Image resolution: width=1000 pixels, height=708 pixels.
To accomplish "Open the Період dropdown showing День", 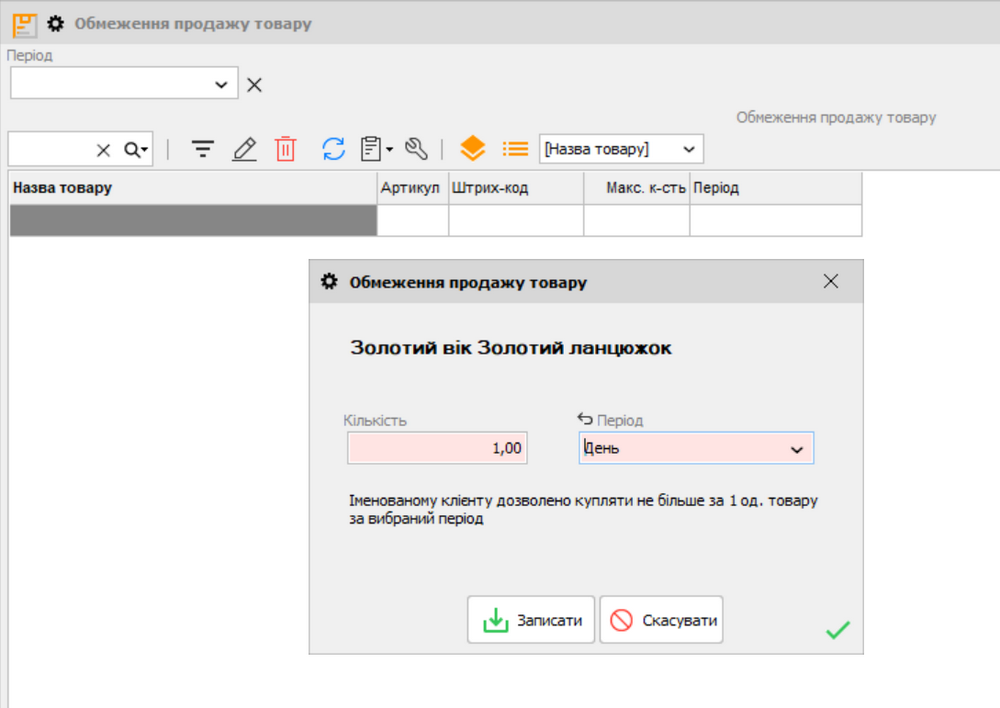I will (x=797, y=448).
